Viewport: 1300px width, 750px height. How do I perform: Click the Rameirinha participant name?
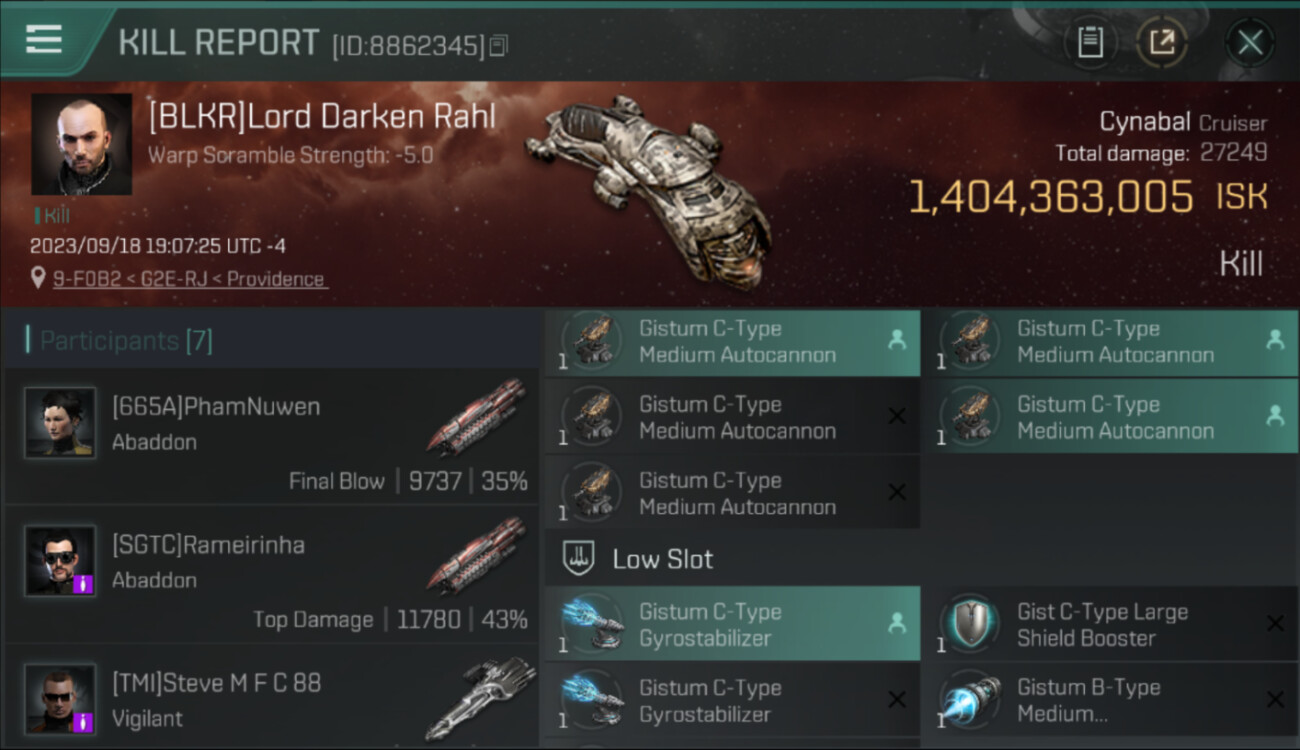[x=209, y=545]
